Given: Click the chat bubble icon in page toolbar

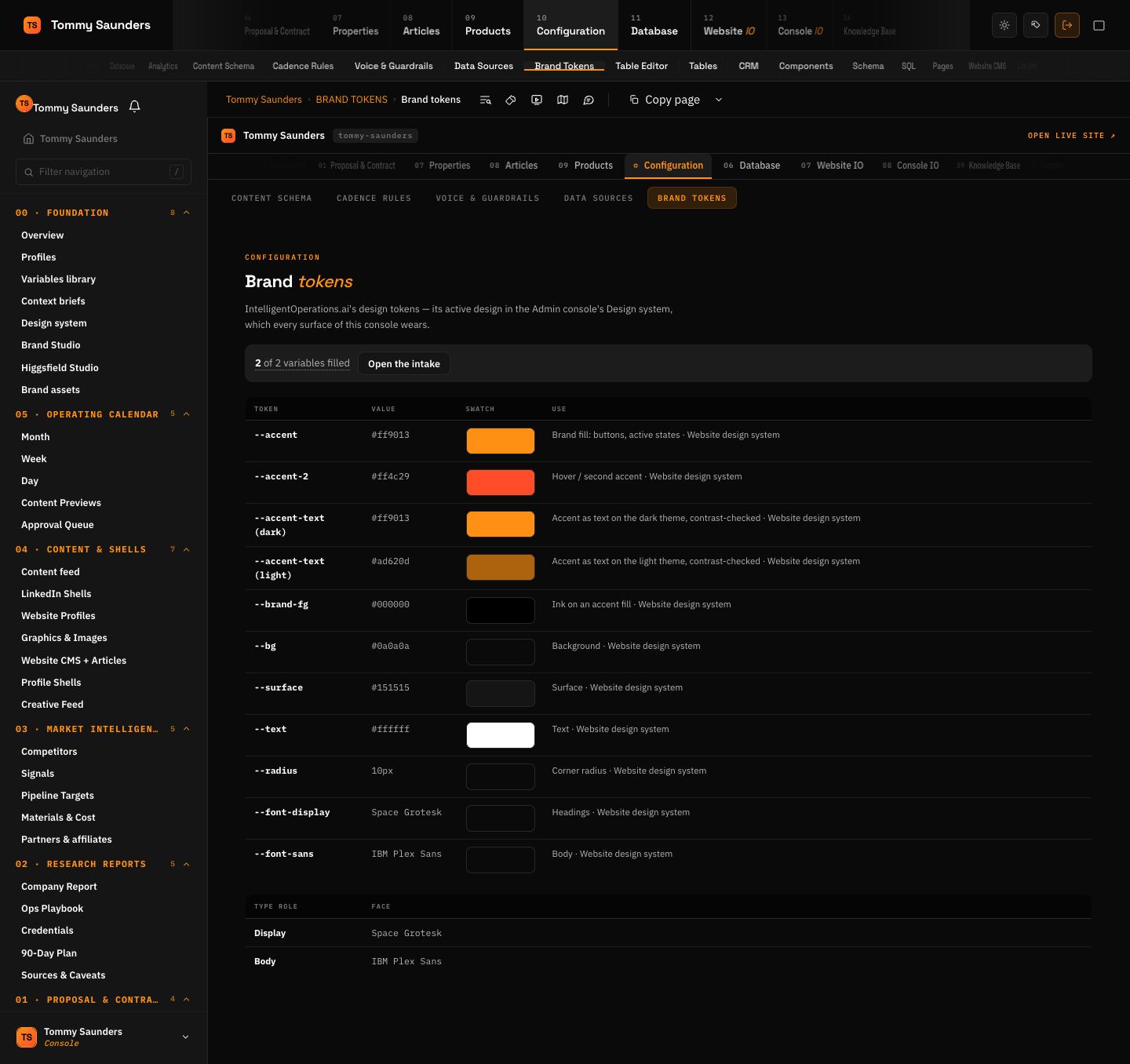Looking at the screenshot, I should (x=589, y=100).
